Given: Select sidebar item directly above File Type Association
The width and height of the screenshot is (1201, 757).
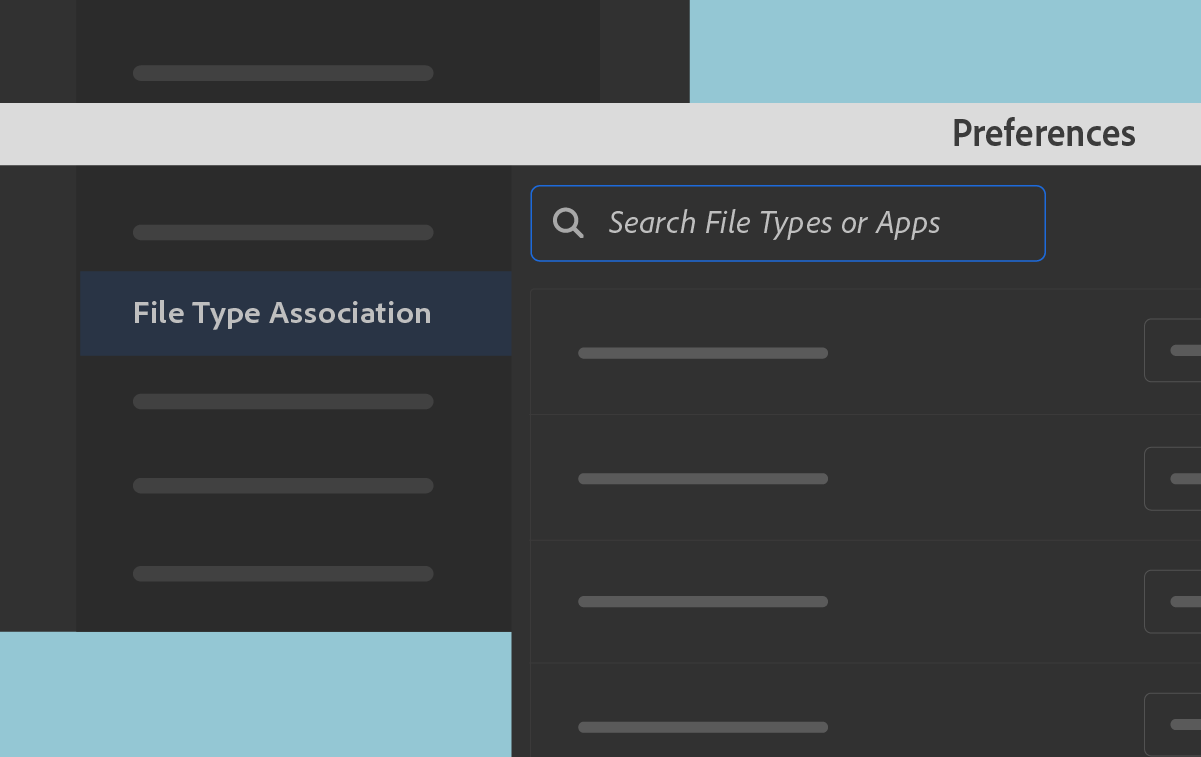Looking at the screenshot, I should tap(283, 233).
